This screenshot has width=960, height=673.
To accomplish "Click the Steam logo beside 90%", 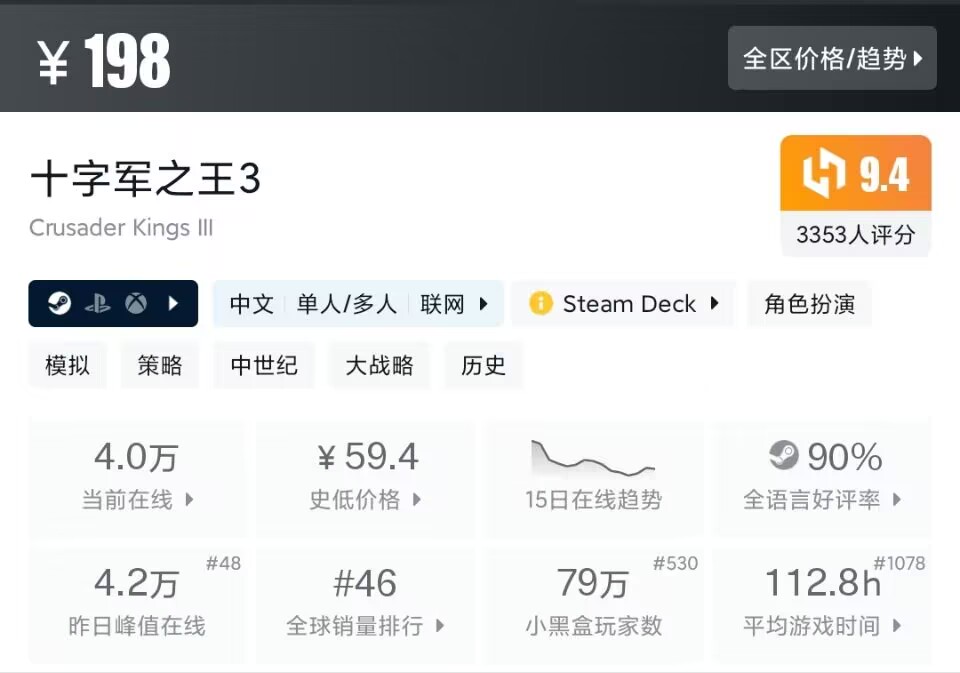I will coord(783,457).
